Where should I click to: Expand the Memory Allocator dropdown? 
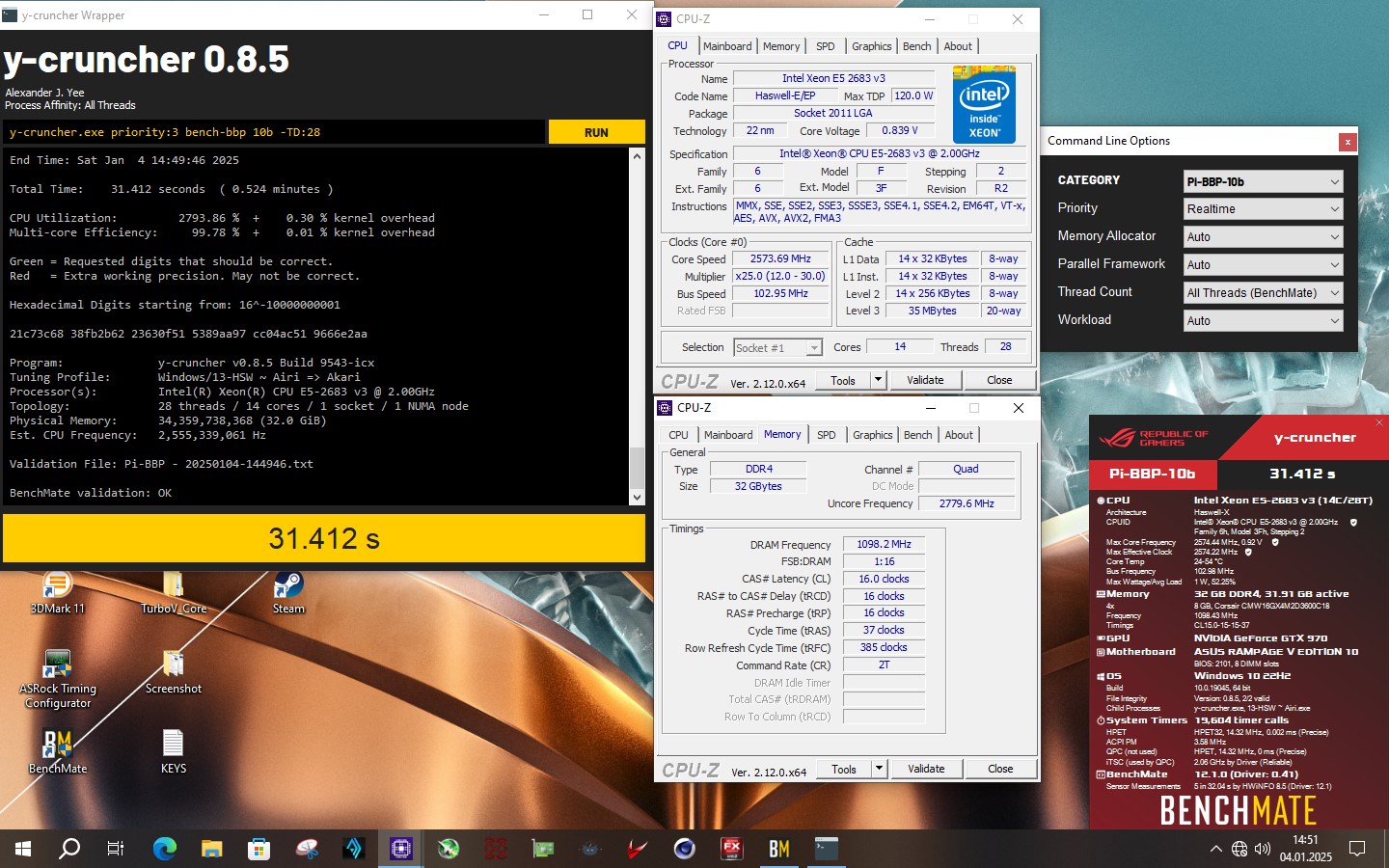tap(1264, 236)
